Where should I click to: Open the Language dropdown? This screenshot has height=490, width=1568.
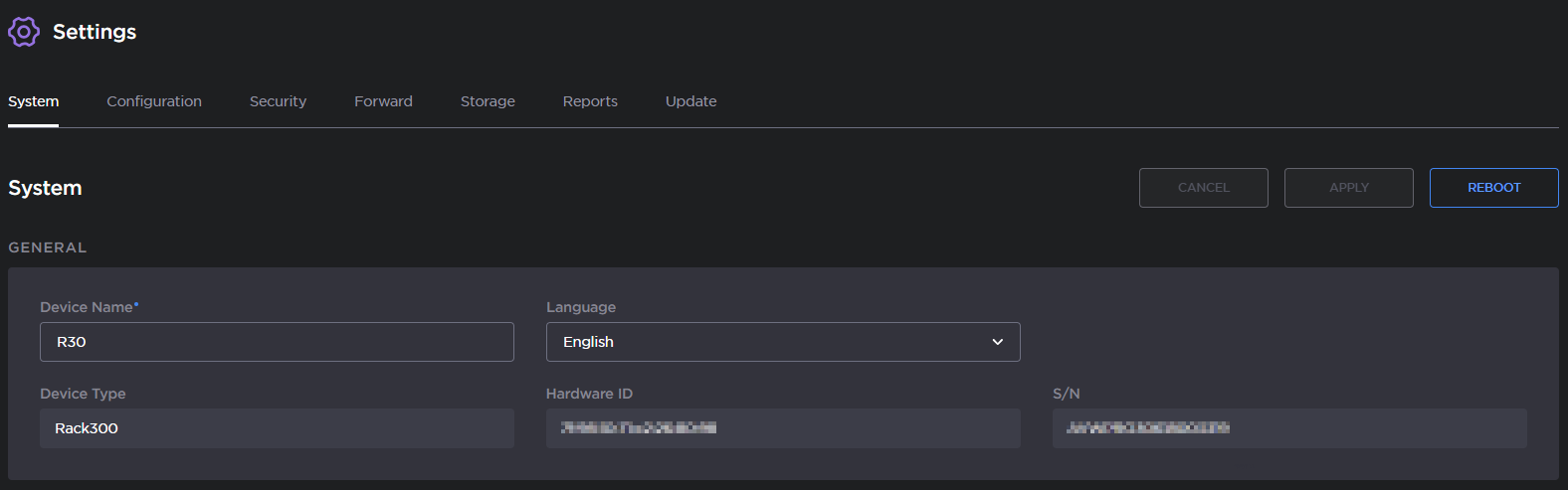pyautogui.click(x=782, y=342)
